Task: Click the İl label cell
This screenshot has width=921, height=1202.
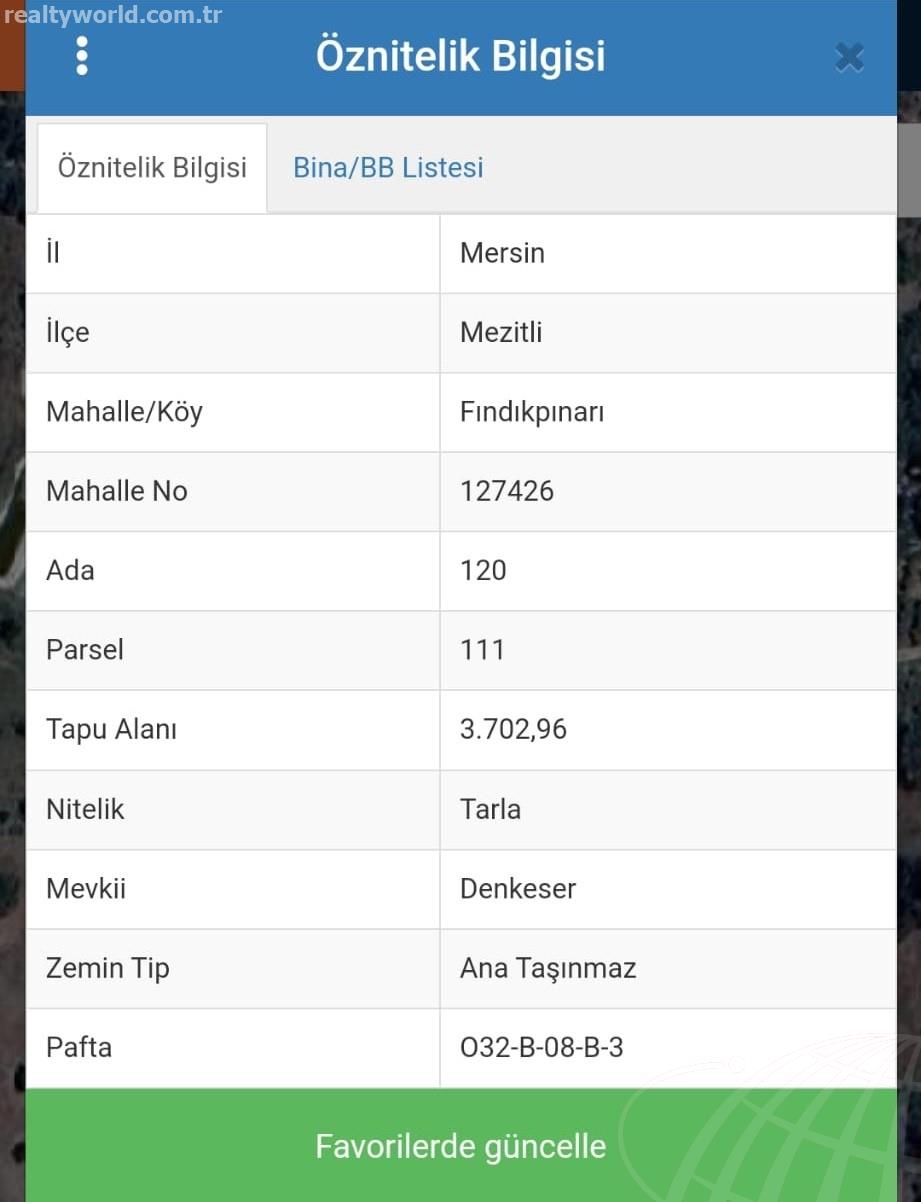Action: pos(233,253)
